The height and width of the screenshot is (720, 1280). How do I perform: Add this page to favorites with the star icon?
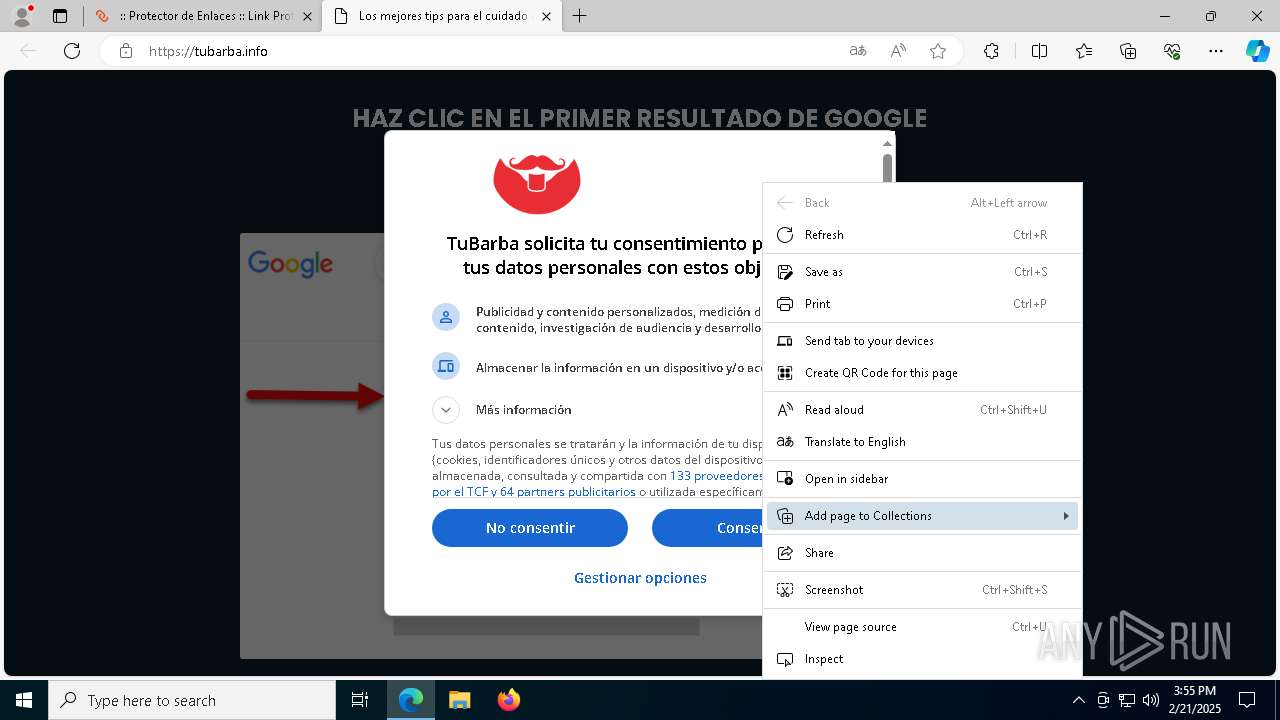[938, 51]
